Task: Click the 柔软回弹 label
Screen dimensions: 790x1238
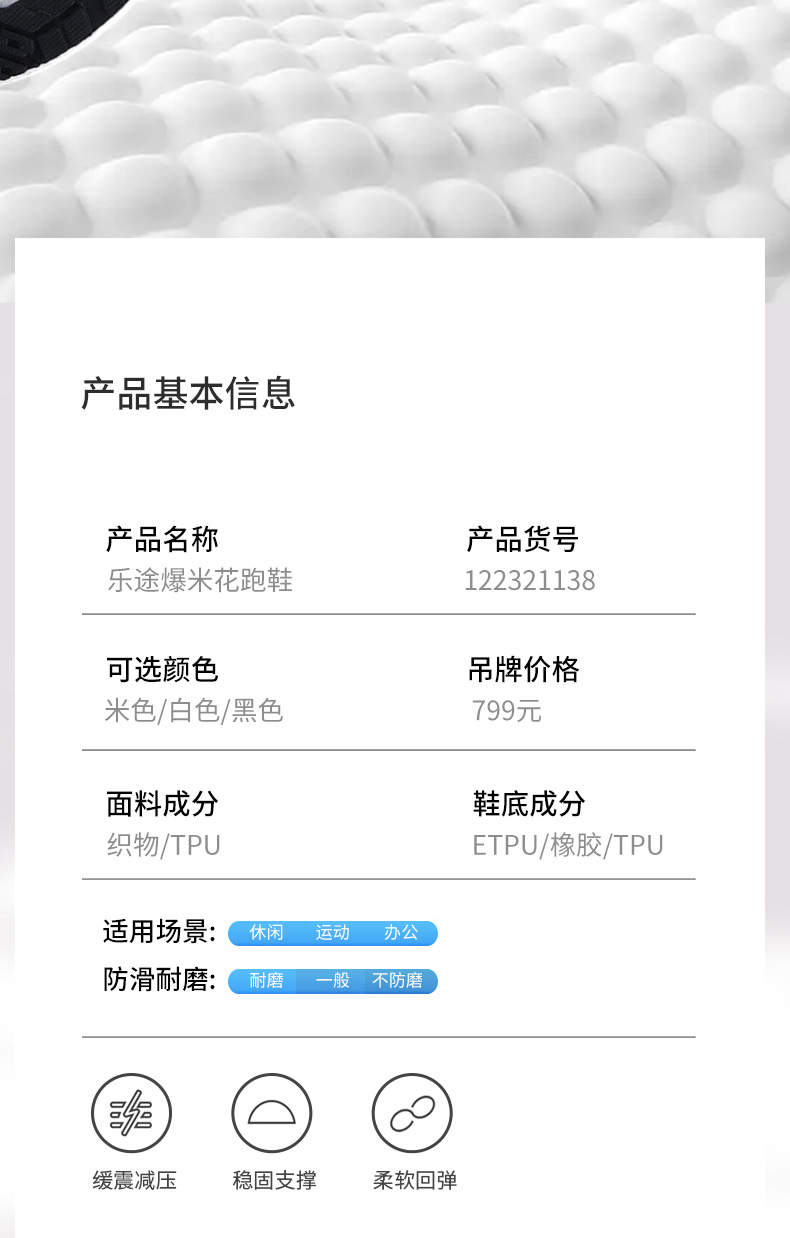Action: coord(415,1181)
